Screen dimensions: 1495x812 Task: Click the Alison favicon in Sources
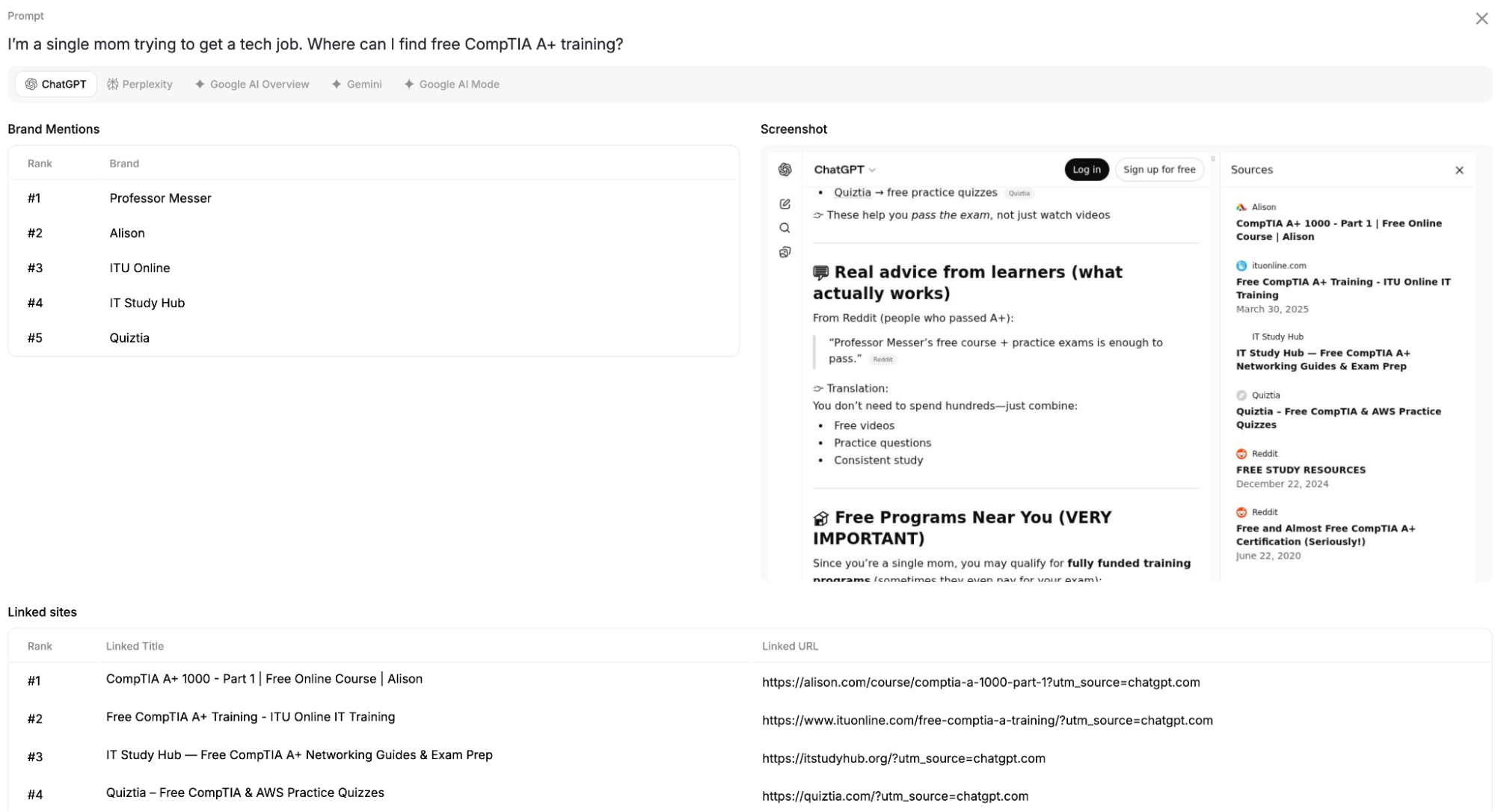(x=1241, y=207)
